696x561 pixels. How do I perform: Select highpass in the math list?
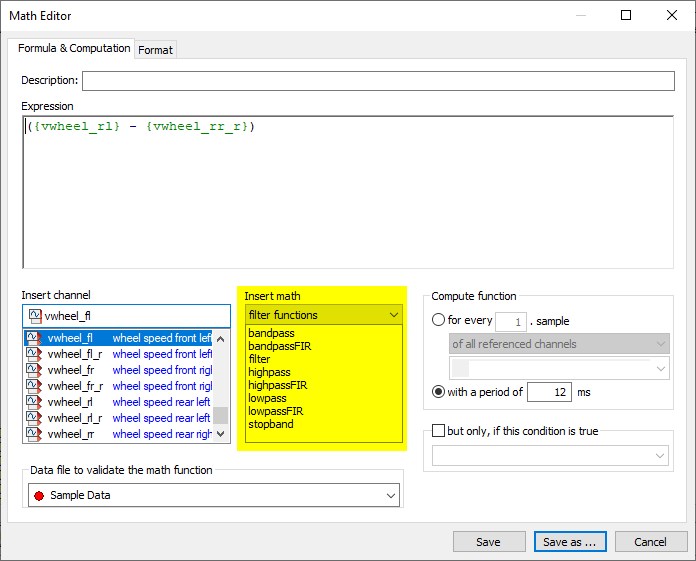point(269,372)
